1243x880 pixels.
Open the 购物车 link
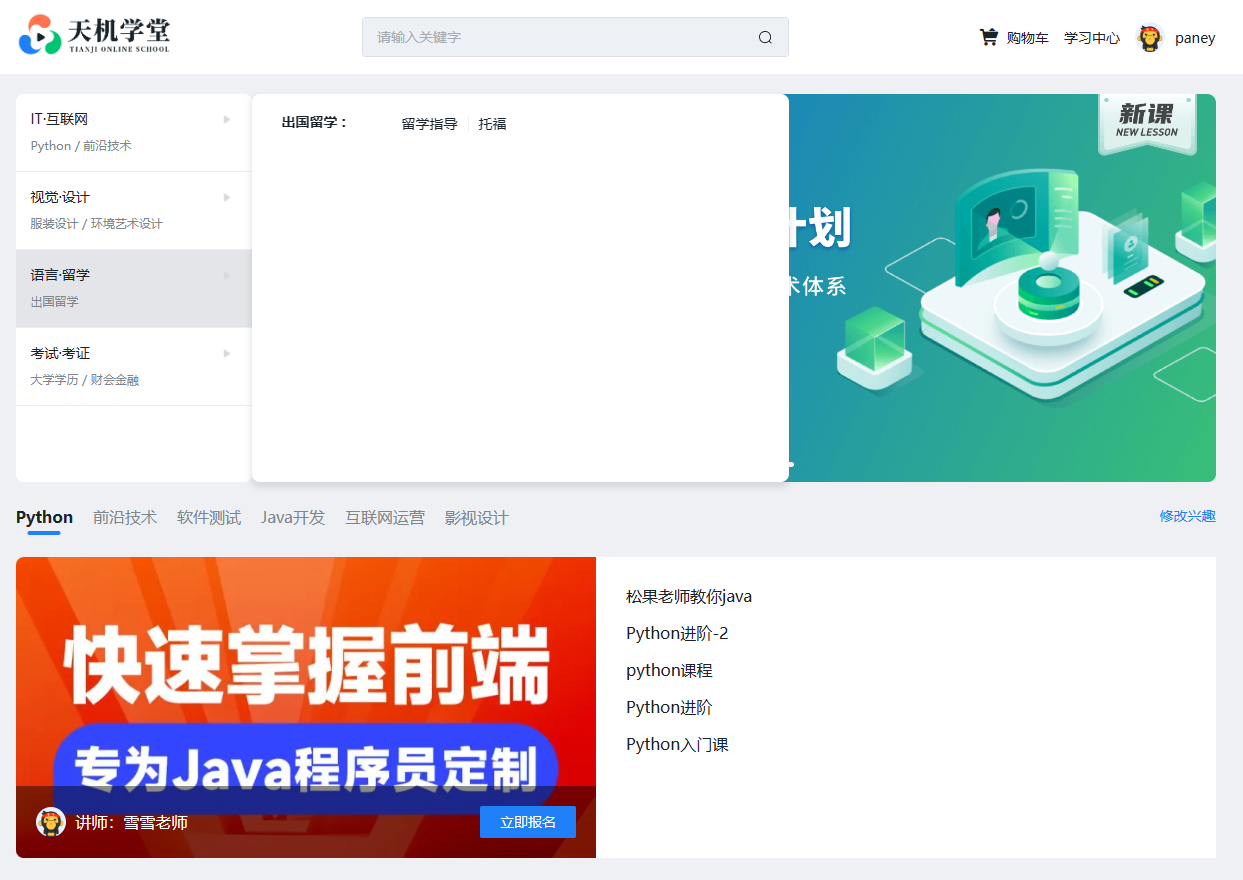point(1027,38)
